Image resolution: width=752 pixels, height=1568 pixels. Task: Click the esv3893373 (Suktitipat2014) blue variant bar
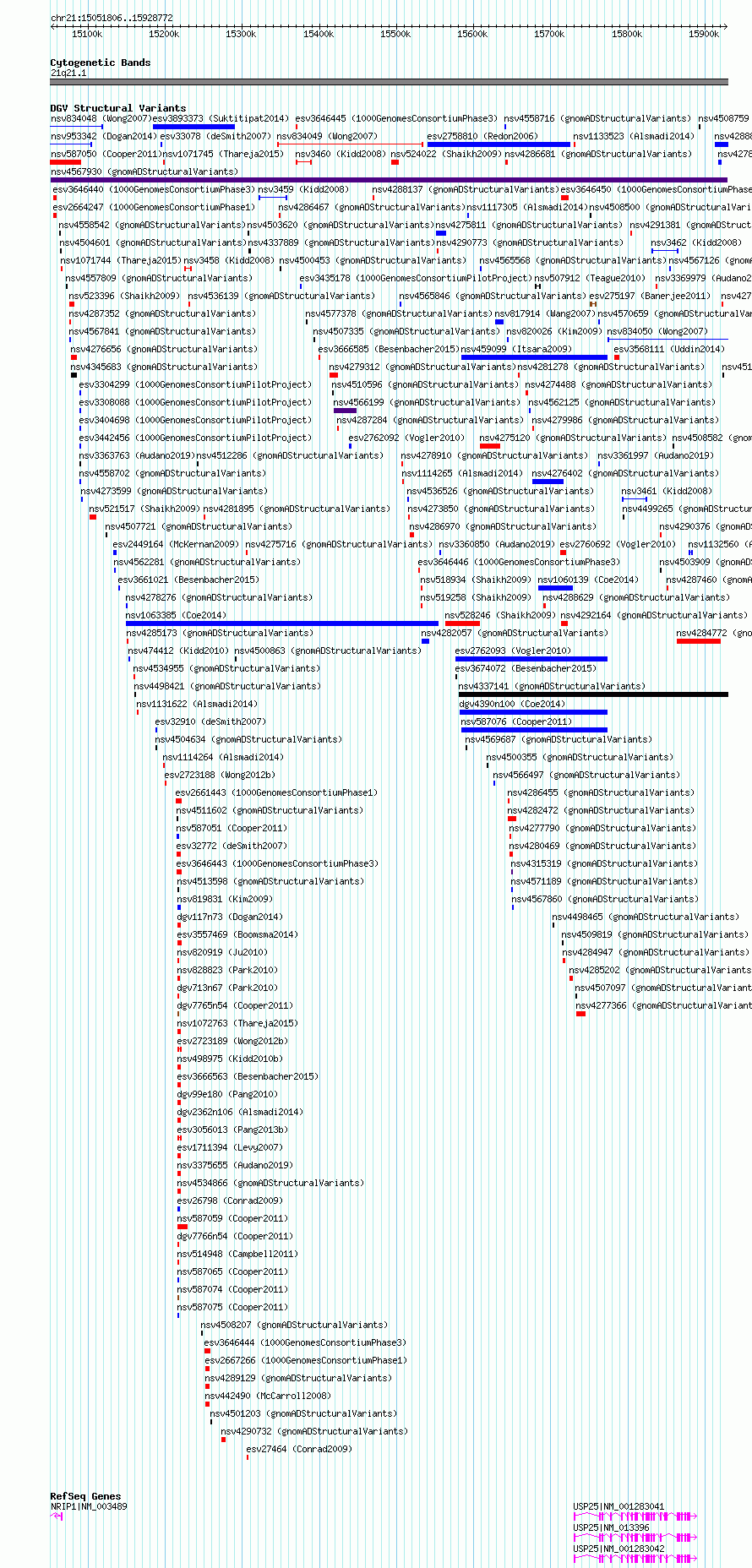pyautogui.click(x=193, y=127)
